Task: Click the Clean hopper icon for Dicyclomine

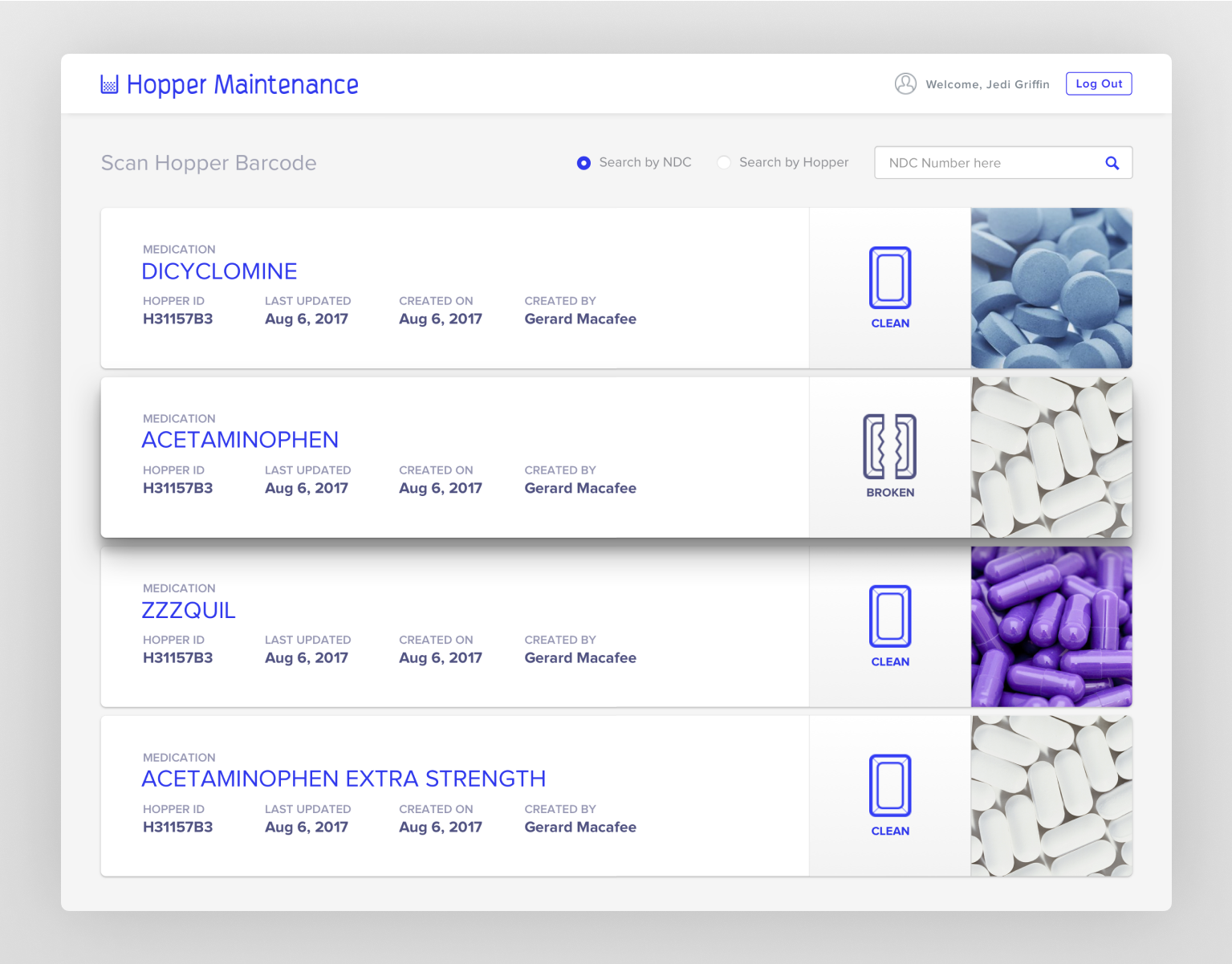Action: 890,278
